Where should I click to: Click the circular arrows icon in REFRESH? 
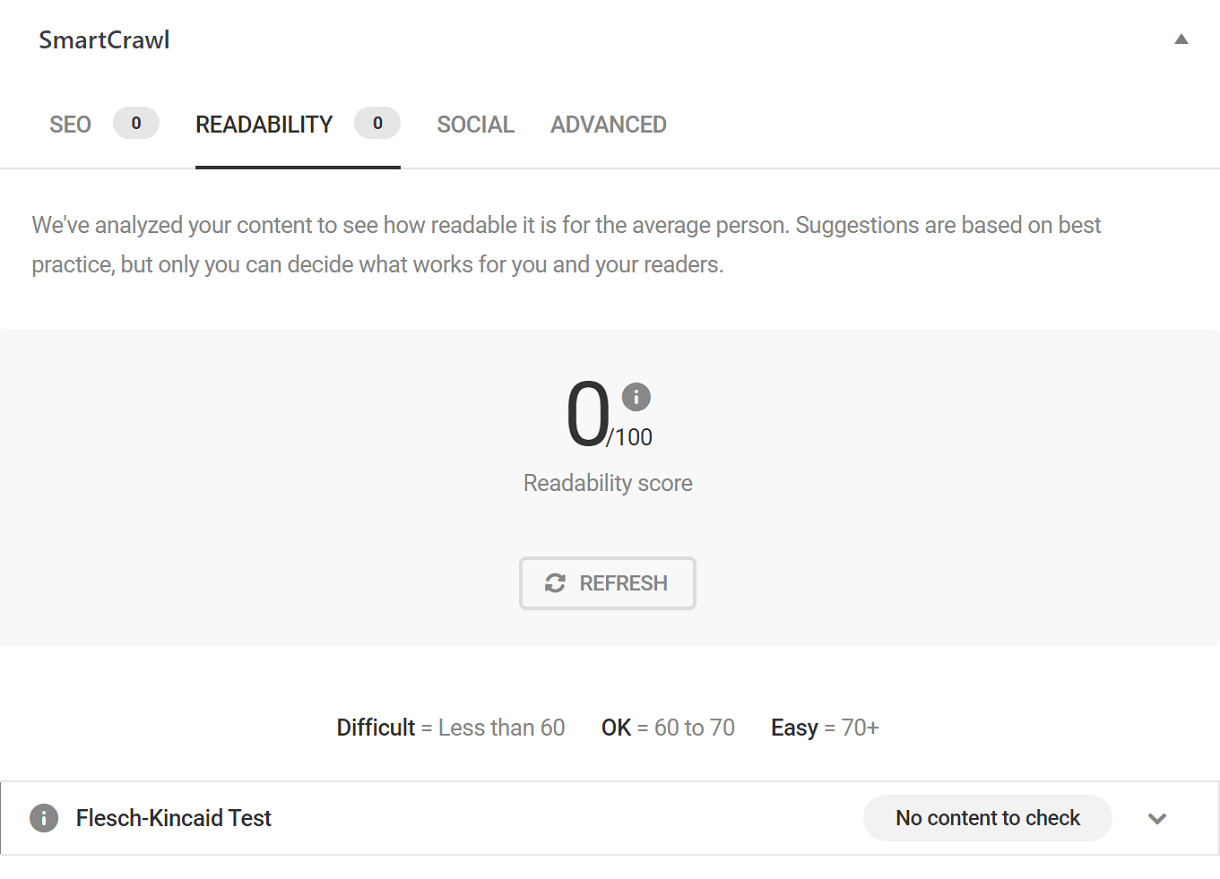(555, 583)
